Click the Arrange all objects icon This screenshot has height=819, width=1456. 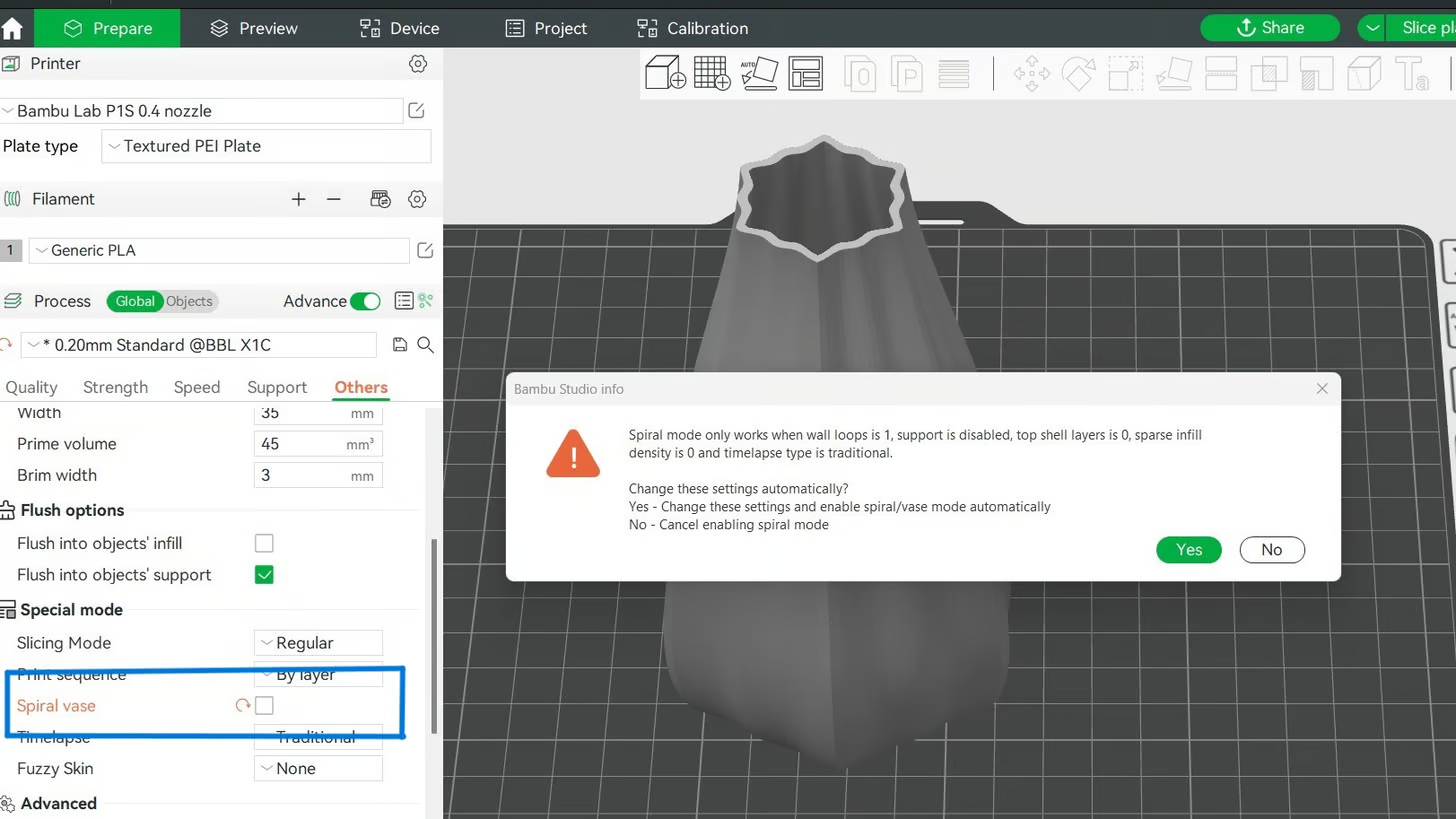pyautogui.click(x=805, y=74)
